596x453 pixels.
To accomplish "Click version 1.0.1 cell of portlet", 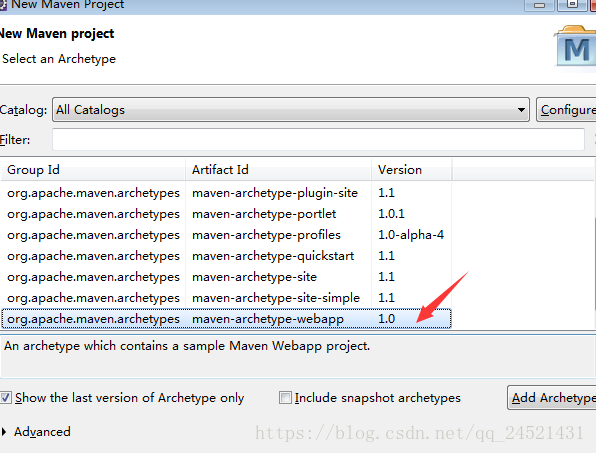I will coord(391,214).
